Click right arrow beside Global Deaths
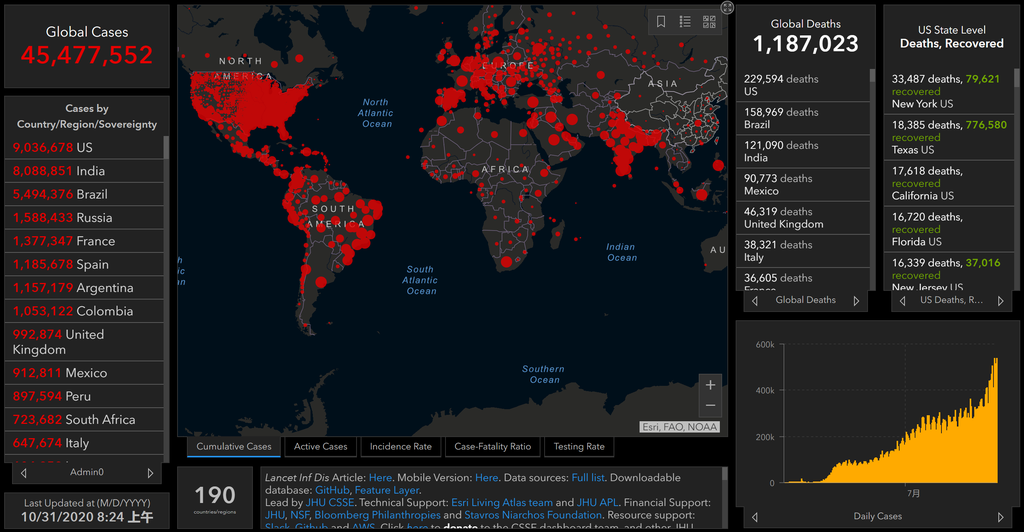This screenshot has height=532, width=1024. (x=856, y=300)
